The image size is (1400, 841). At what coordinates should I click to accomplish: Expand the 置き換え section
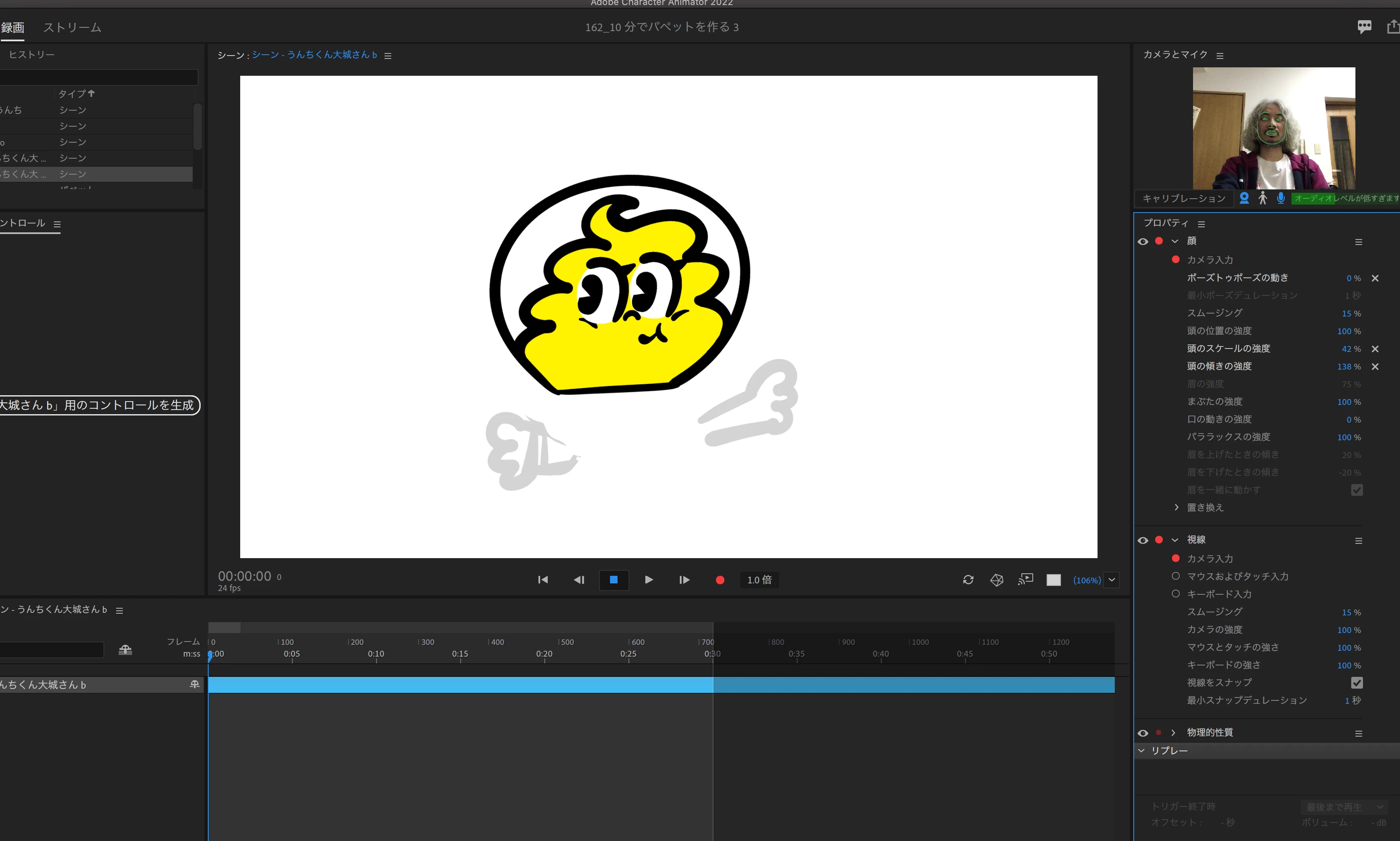pos(1176,507)
